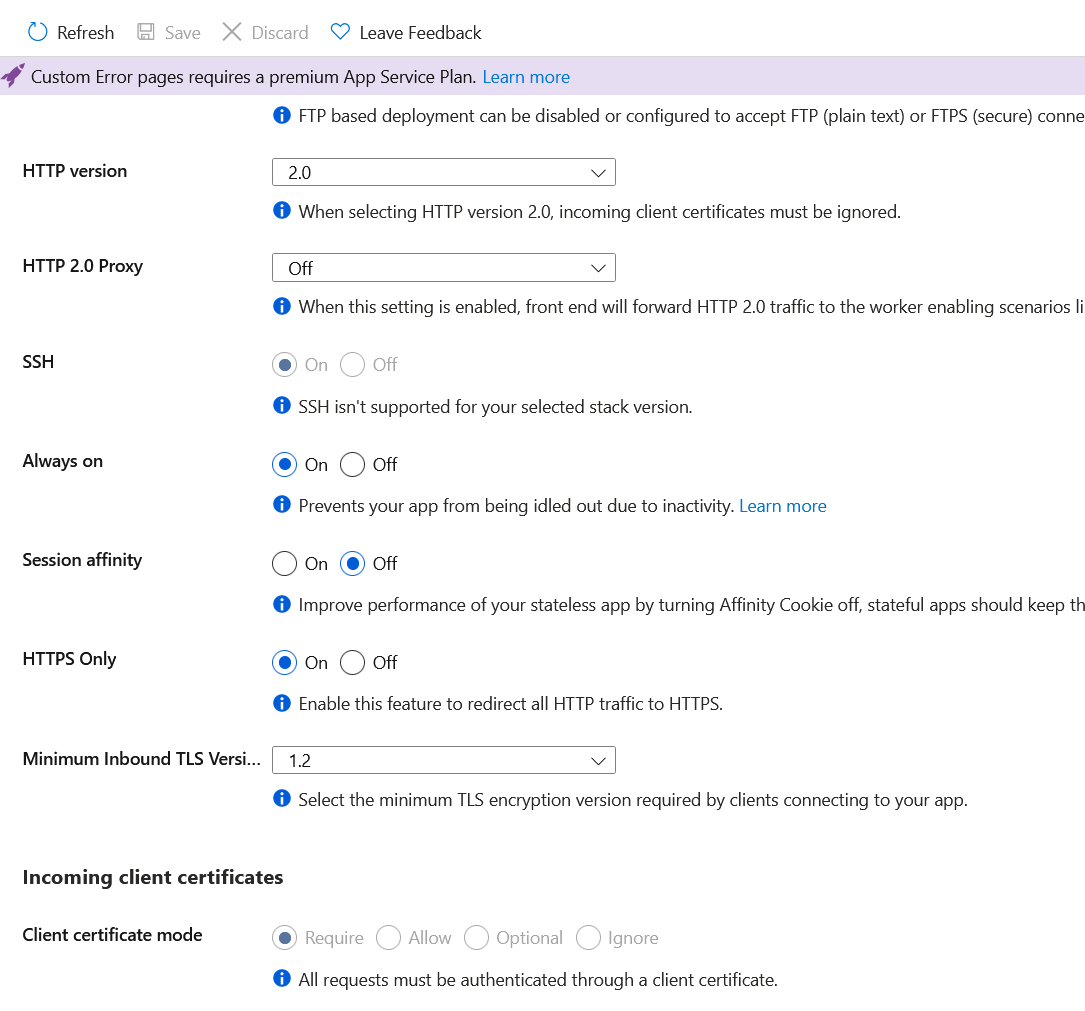Image resolution: width=1085 pixels, height=1011 pixels.
Task: Click the Client certificate mode label
Action: pos(112,935)
